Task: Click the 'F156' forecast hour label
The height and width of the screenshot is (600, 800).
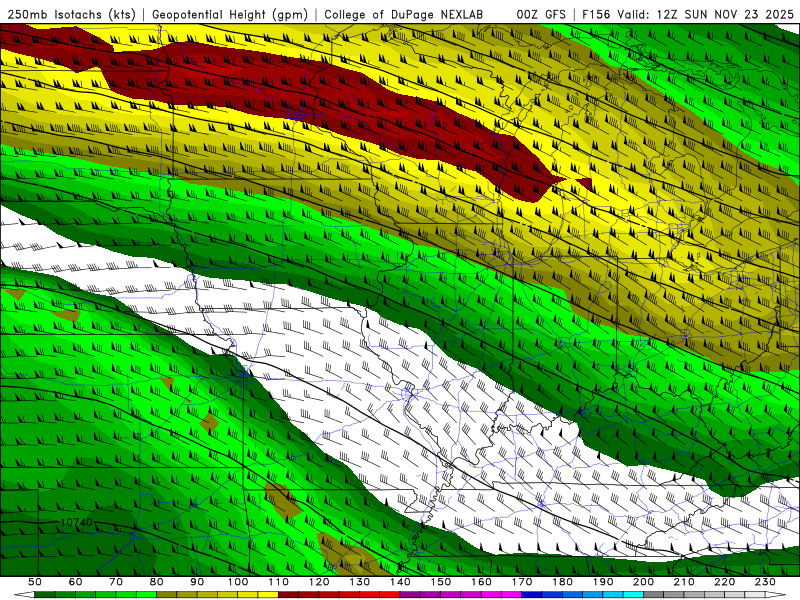Action: (x=597, y=15)
